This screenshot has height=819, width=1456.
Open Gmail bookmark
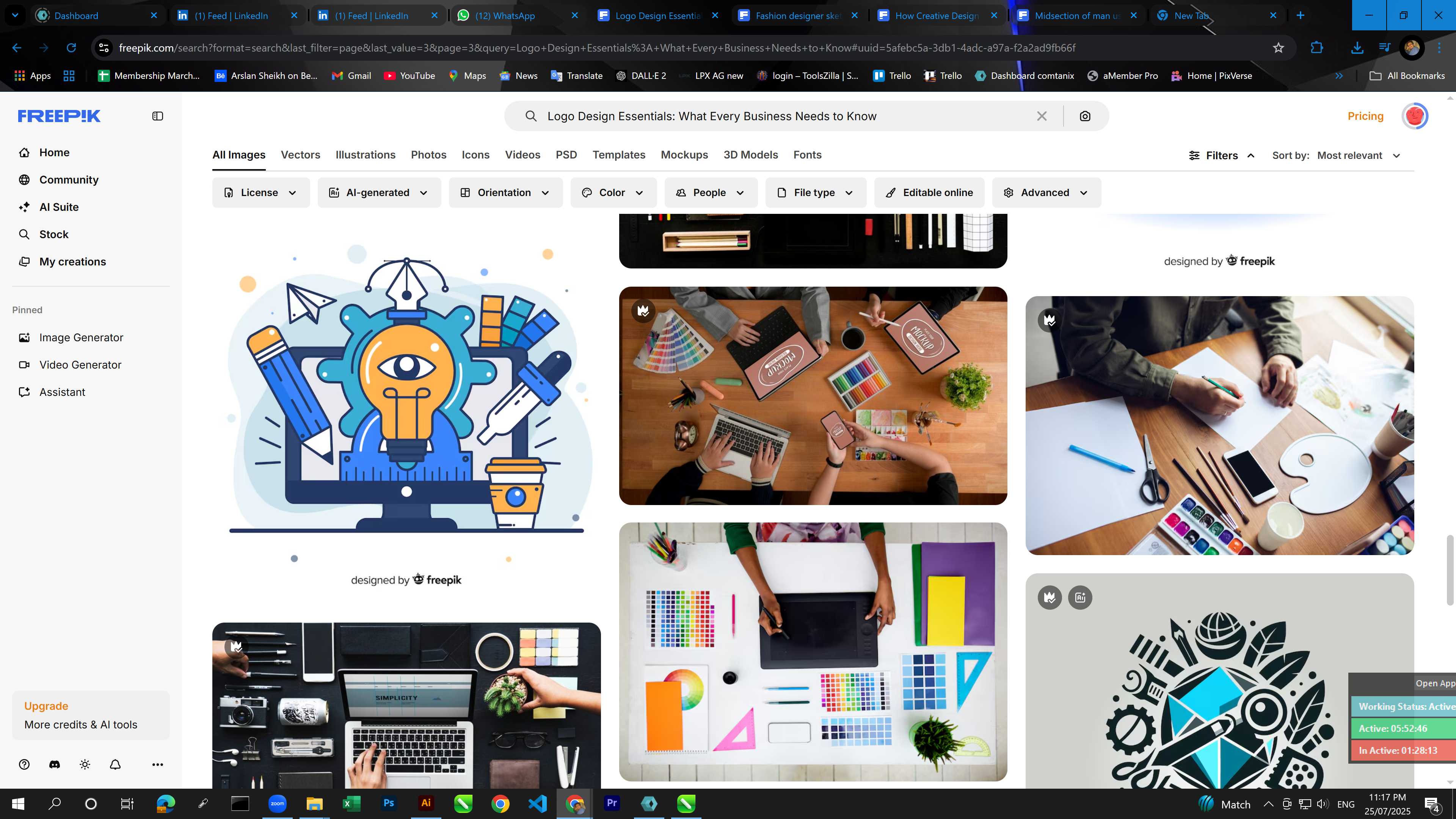(x=351, y=76)
